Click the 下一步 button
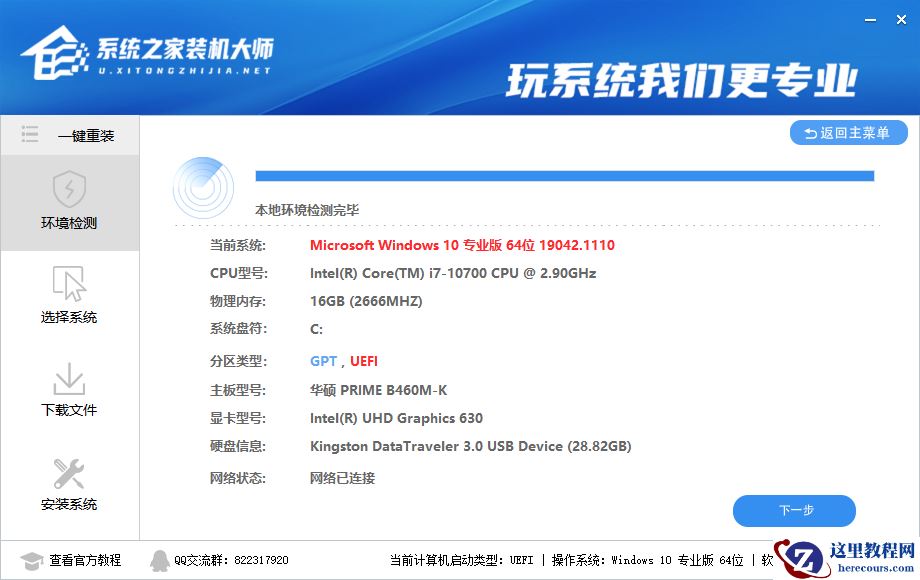Image resolution: width=920 pixels, height=580 pixels. (x=795, y=510)
